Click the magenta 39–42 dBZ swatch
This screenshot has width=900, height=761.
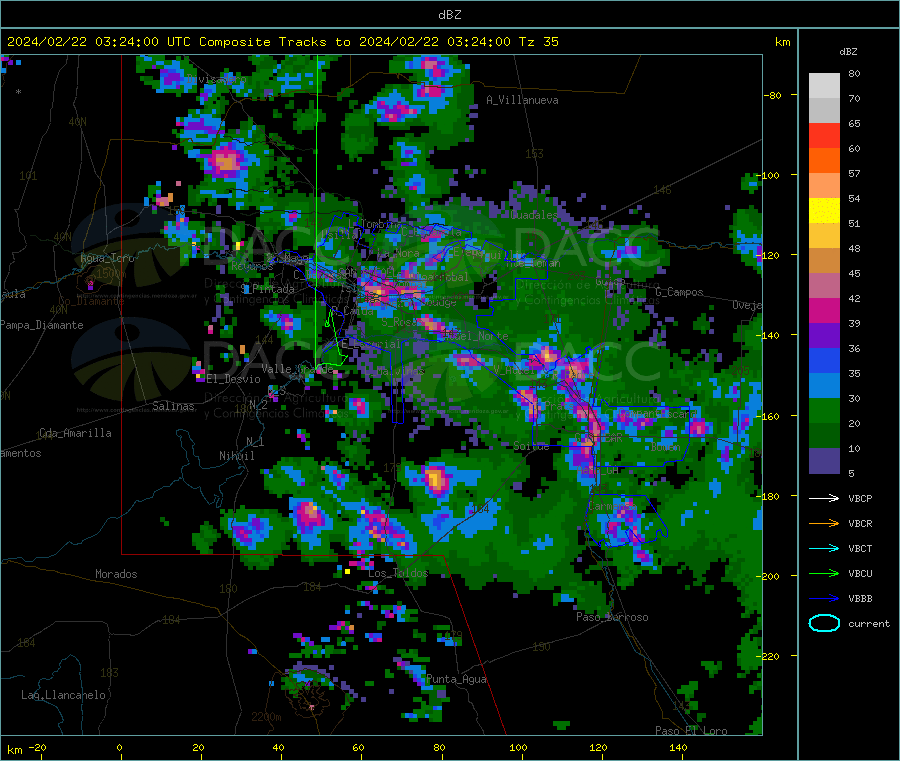pos(824,310)
